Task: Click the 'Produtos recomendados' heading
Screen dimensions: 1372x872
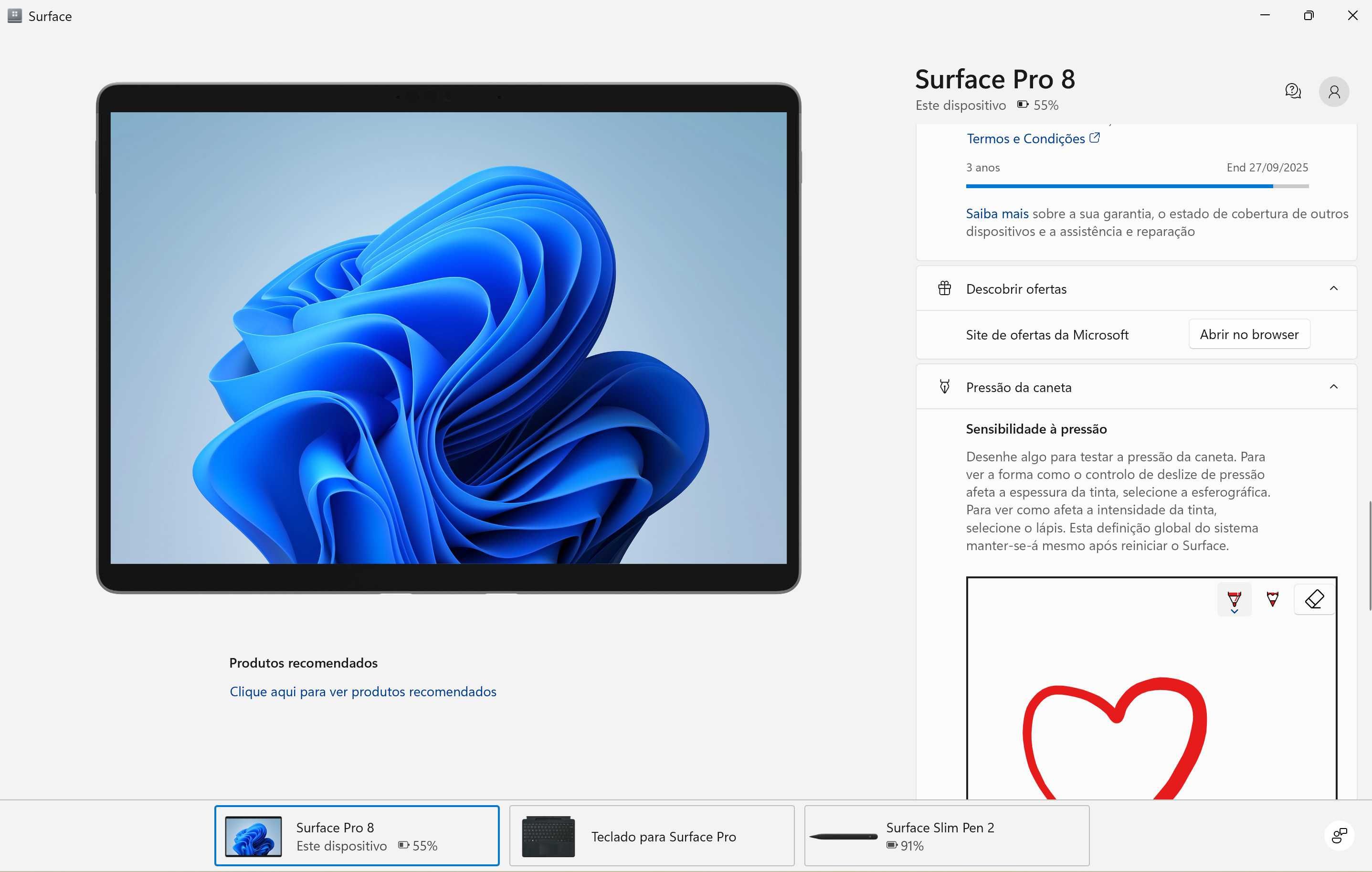Action: coord(303,663)
